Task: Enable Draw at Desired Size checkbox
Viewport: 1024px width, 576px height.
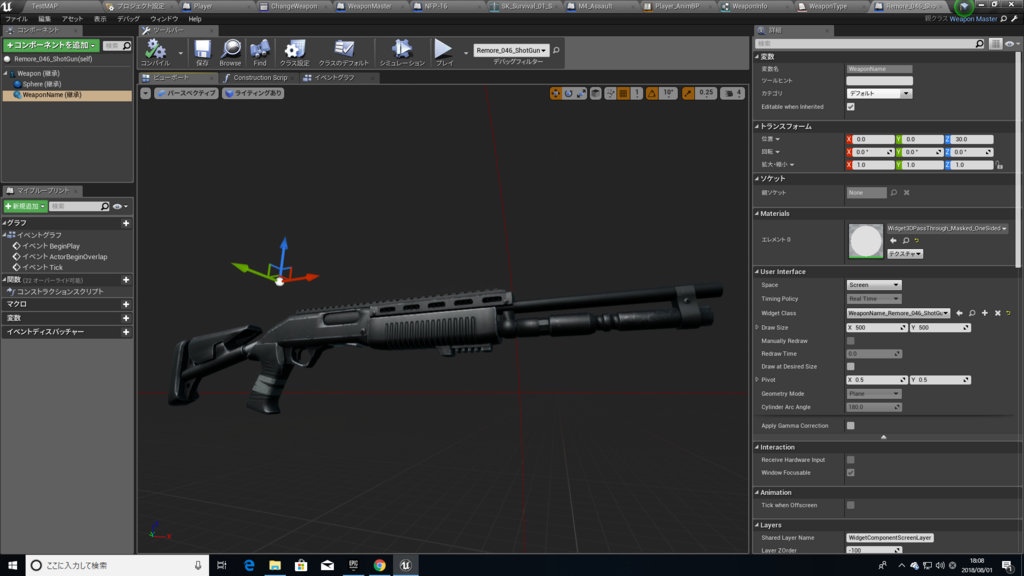Action: [850, 366]
